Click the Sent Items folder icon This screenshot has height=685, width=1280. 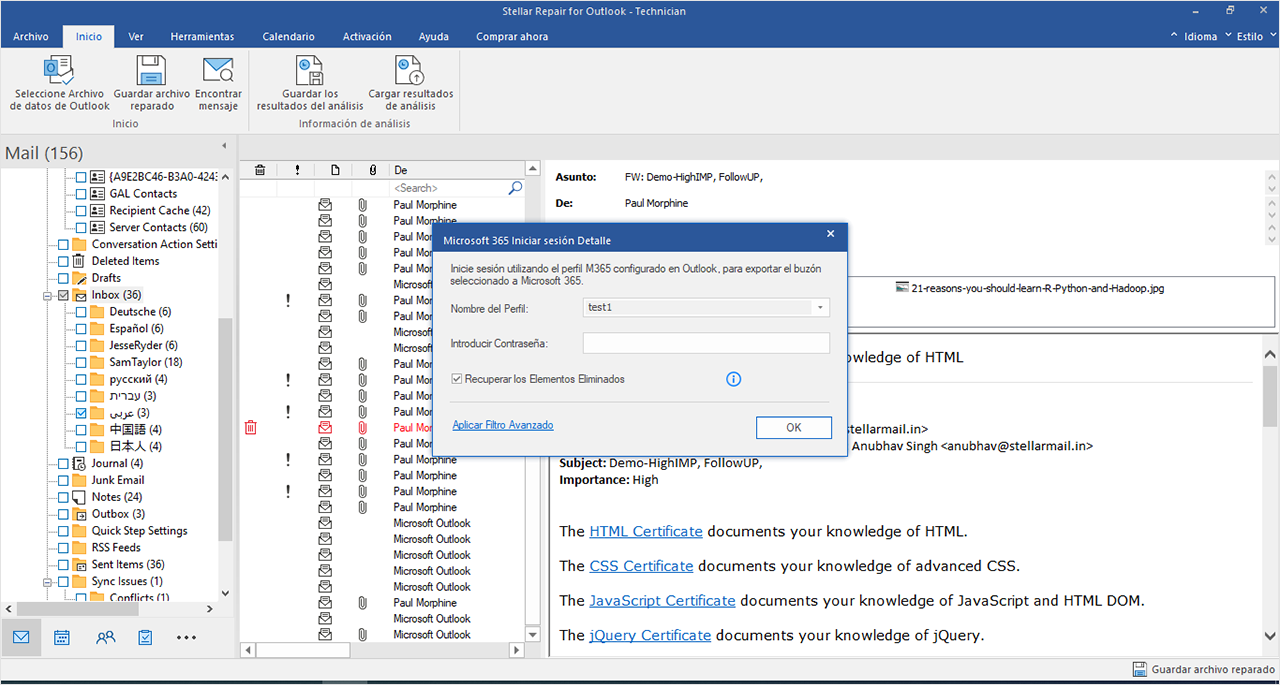click(79, 564)
